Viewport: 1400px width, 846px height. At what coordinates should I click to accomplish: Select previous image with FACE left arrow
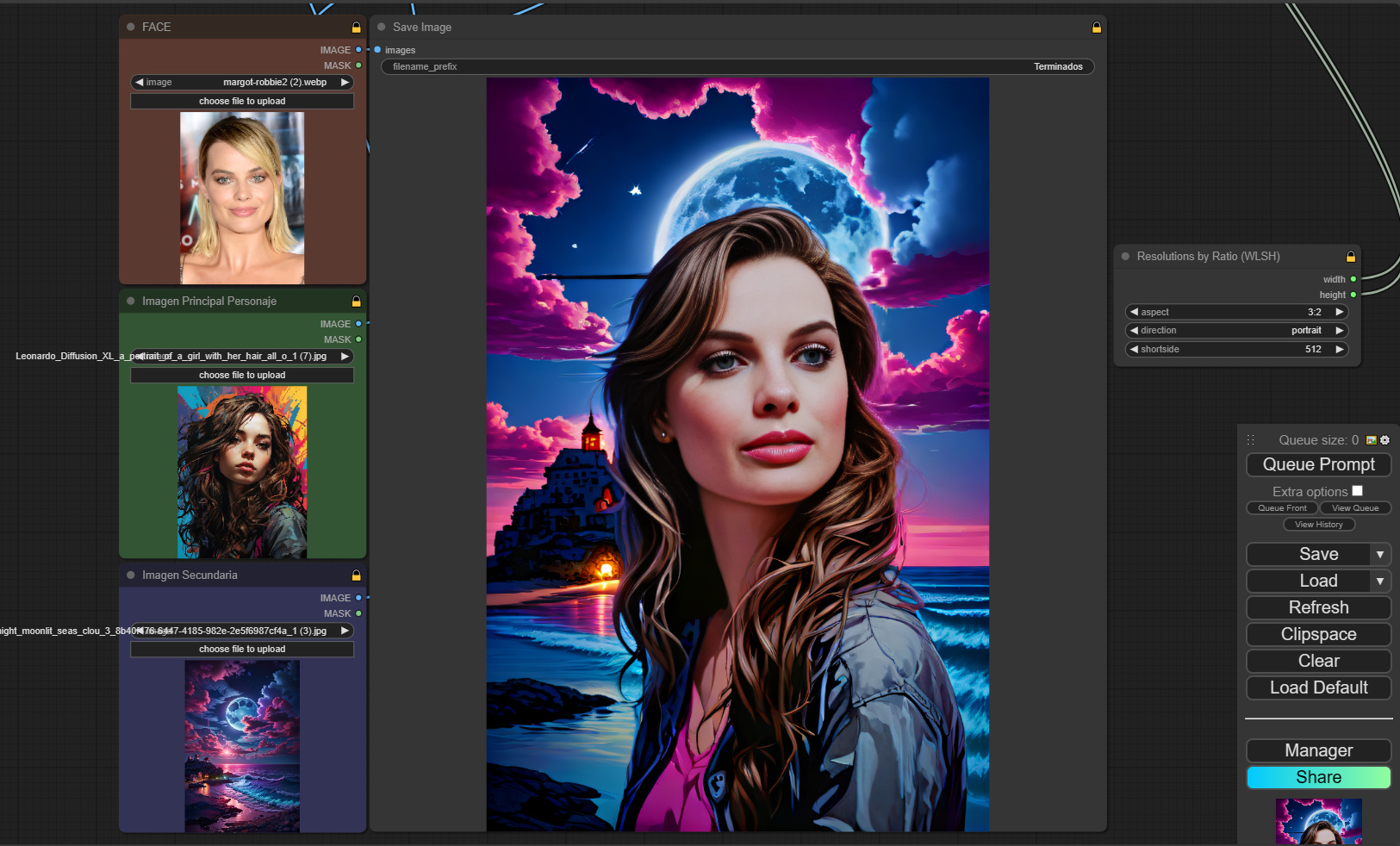click(140, 83)
